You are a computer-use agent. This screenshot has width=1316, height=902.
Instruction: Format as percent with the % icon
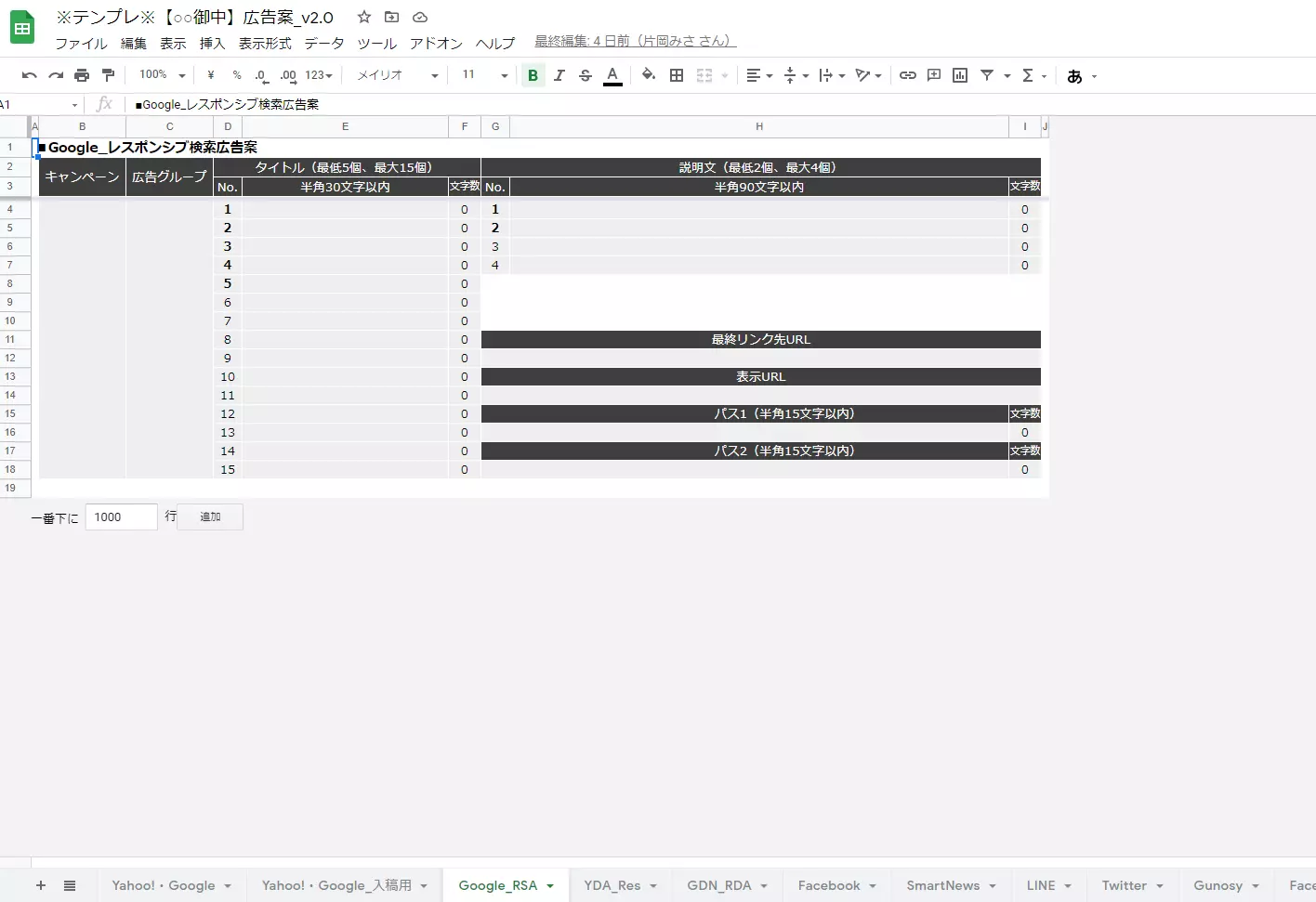pyautogui.click(x=237, y=75)
